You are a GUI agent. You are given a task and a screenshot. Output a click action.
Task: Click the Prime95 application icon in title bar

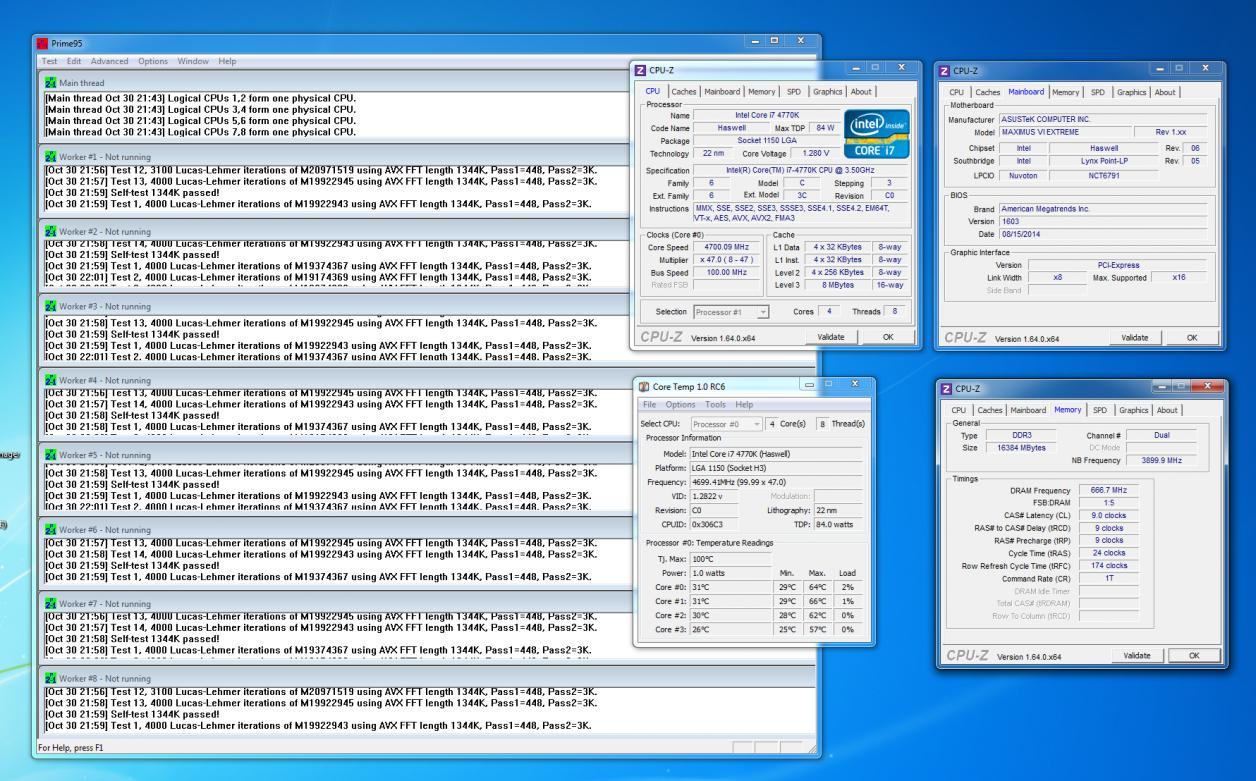(x=41, y=45)
